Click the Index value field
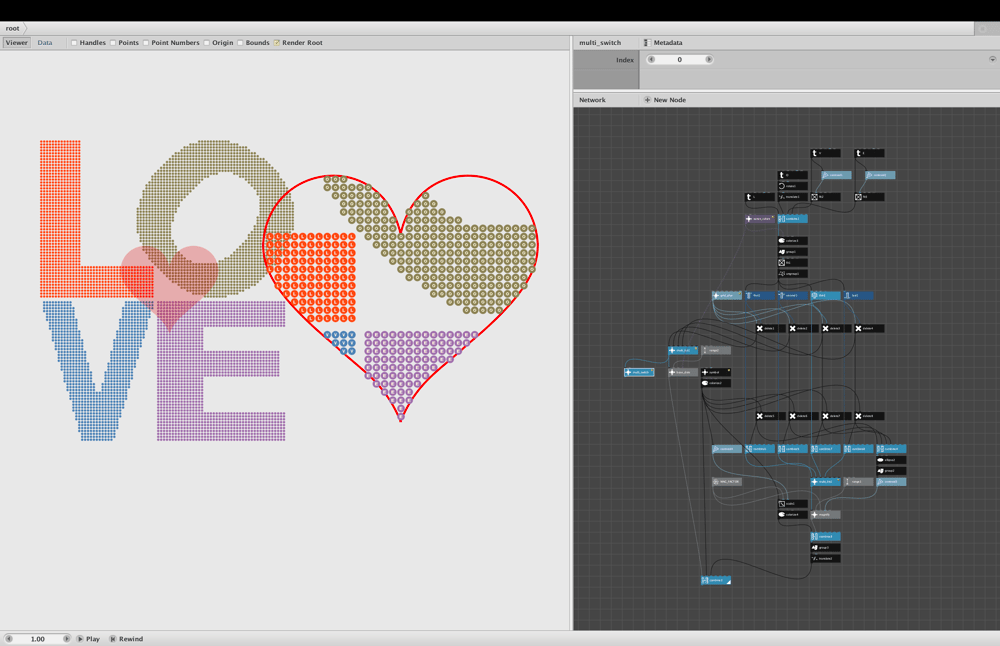The height and width of the screenshot is (646, 1000). [680, 59]
